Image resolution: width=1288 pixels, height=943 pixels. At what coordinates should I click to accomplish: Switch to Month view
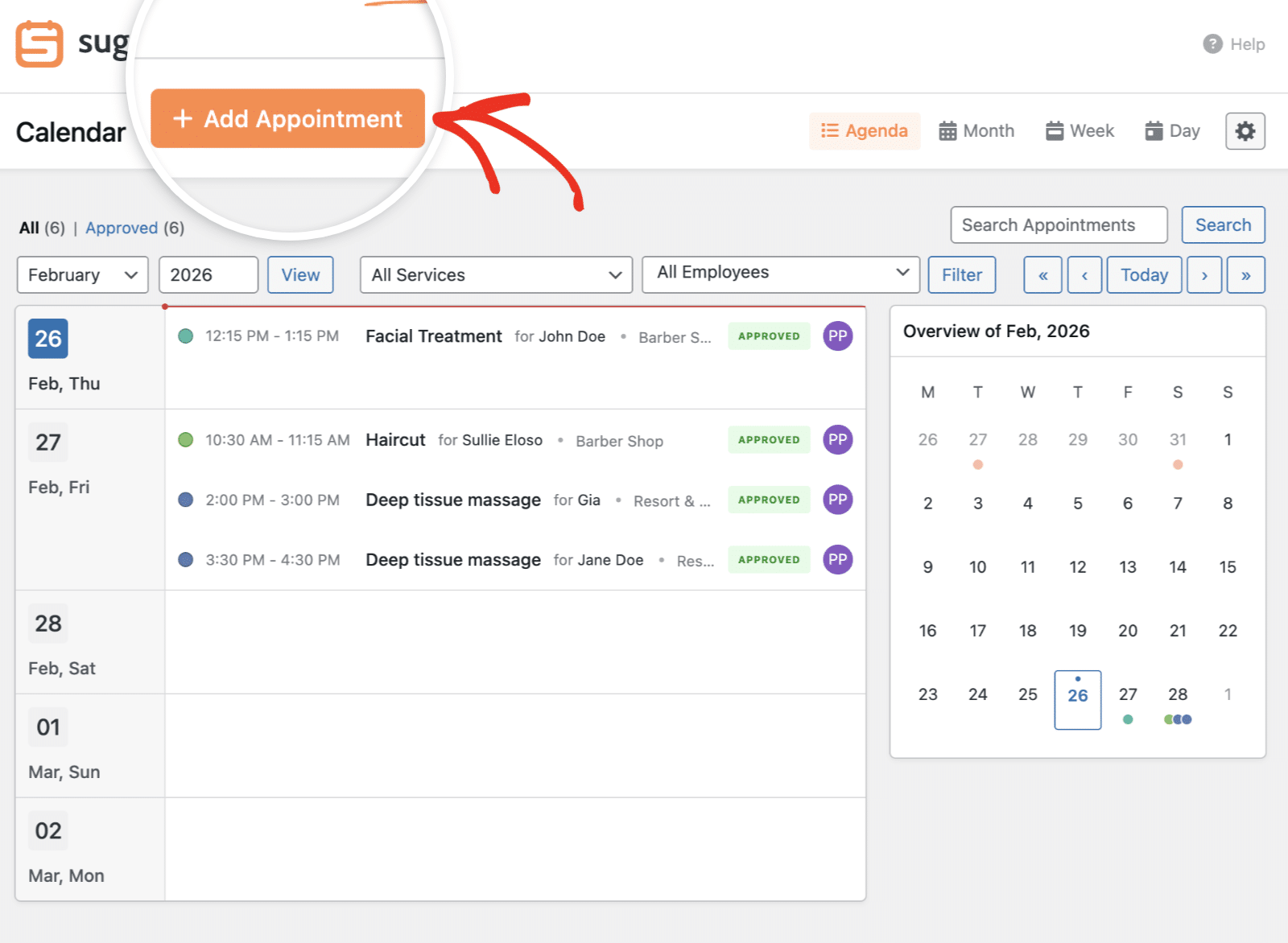[x=976, y=130]
